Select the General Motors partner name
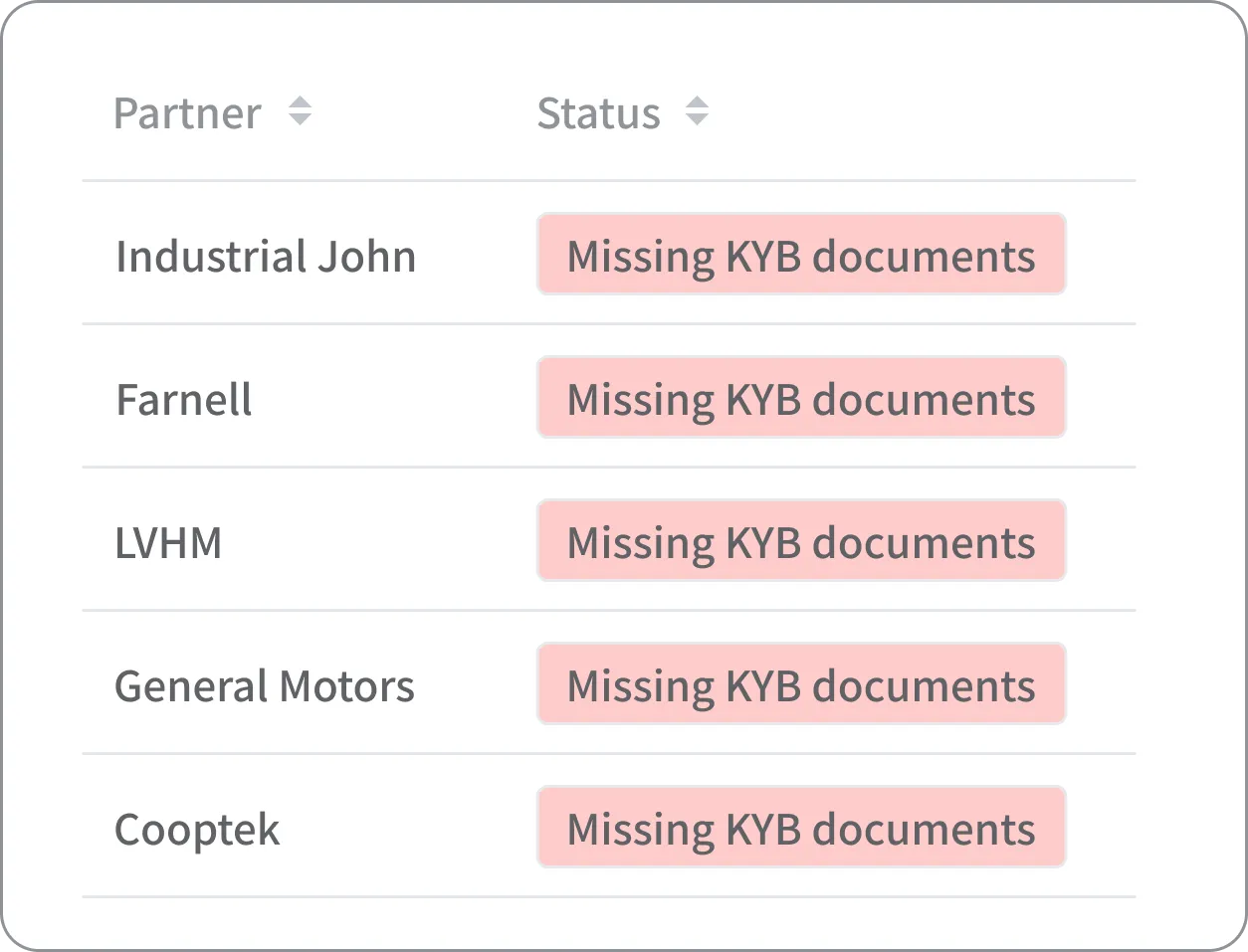The height and width of the screenshot is (952, 1248). pos(265,686)
